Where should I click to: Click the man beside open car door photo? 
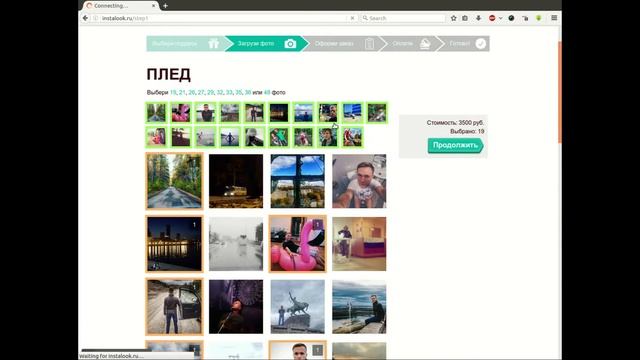point(174,307)
